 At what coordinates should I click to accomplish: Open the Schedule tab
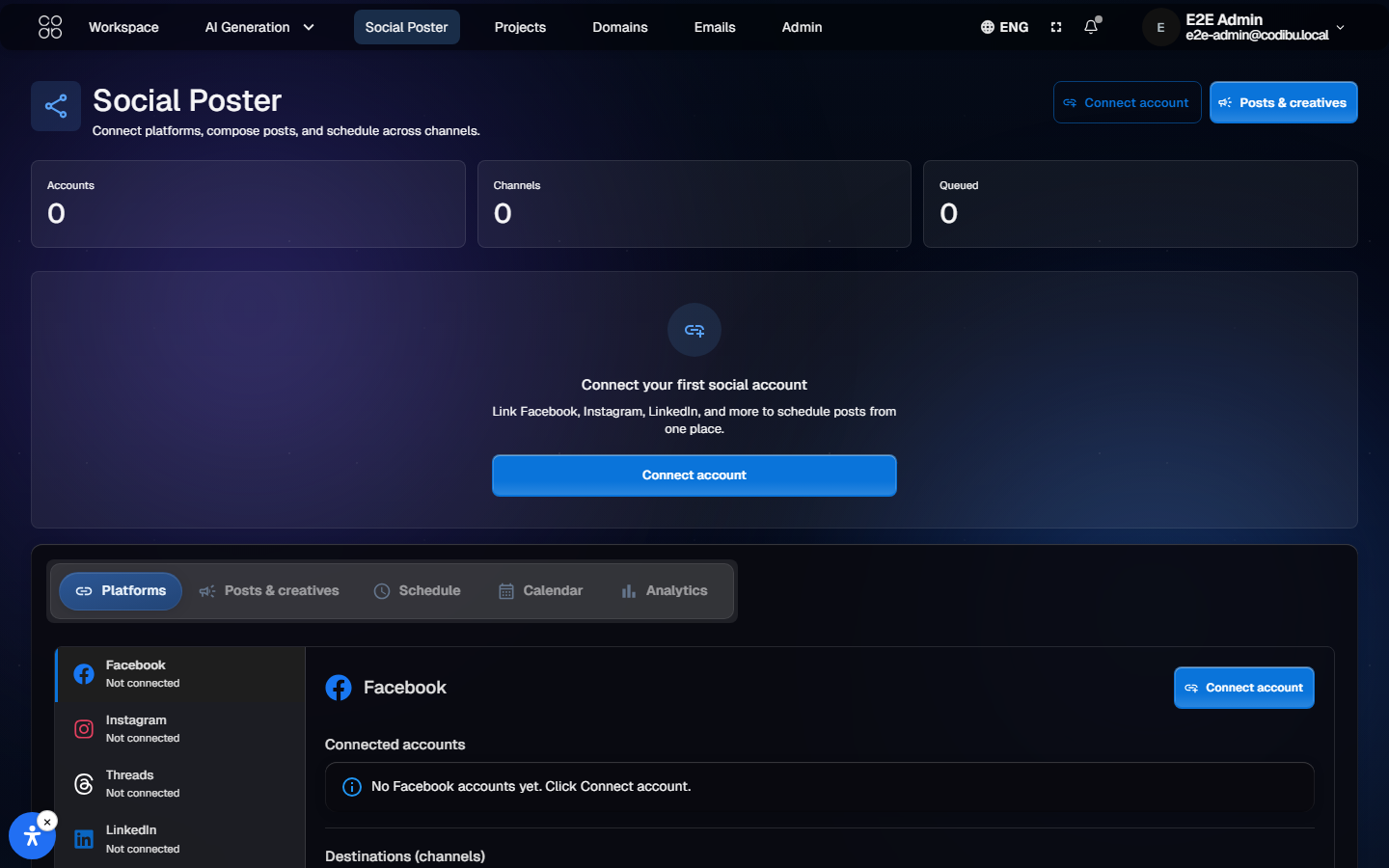(x=418, y=591)
